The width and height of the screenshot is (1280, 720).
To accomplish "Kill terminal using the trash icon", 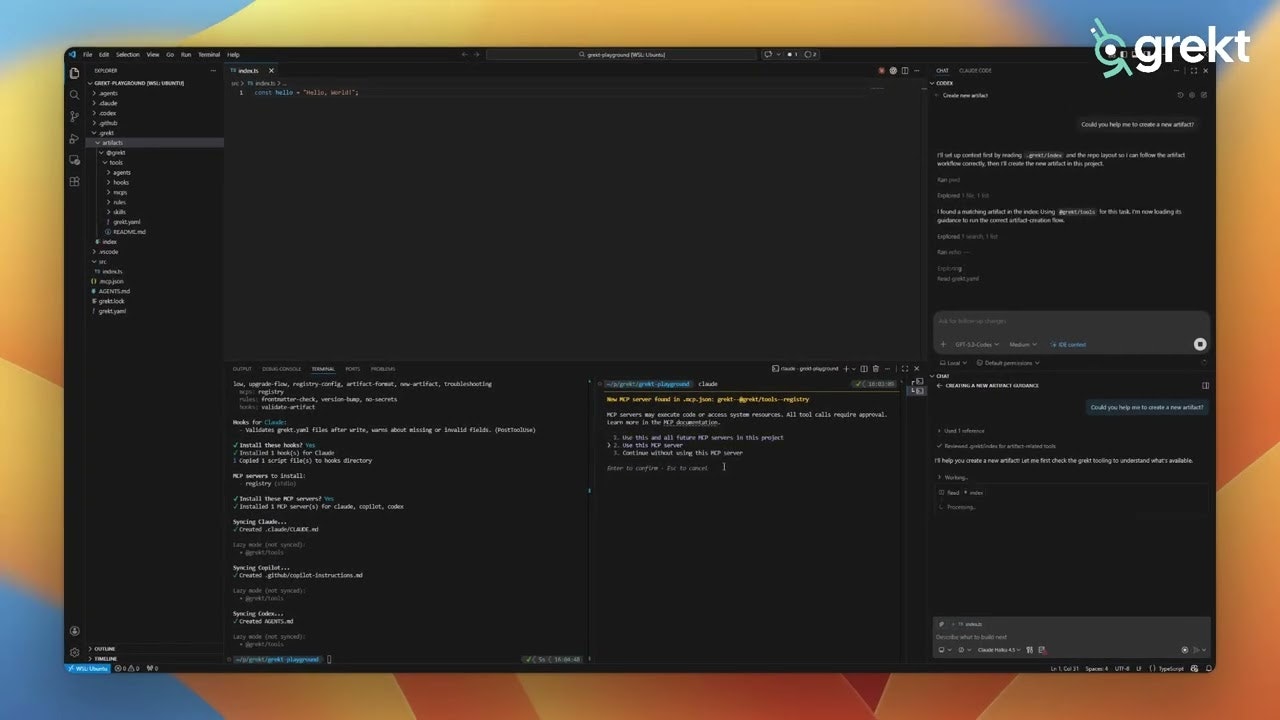I will pos(876,369).
